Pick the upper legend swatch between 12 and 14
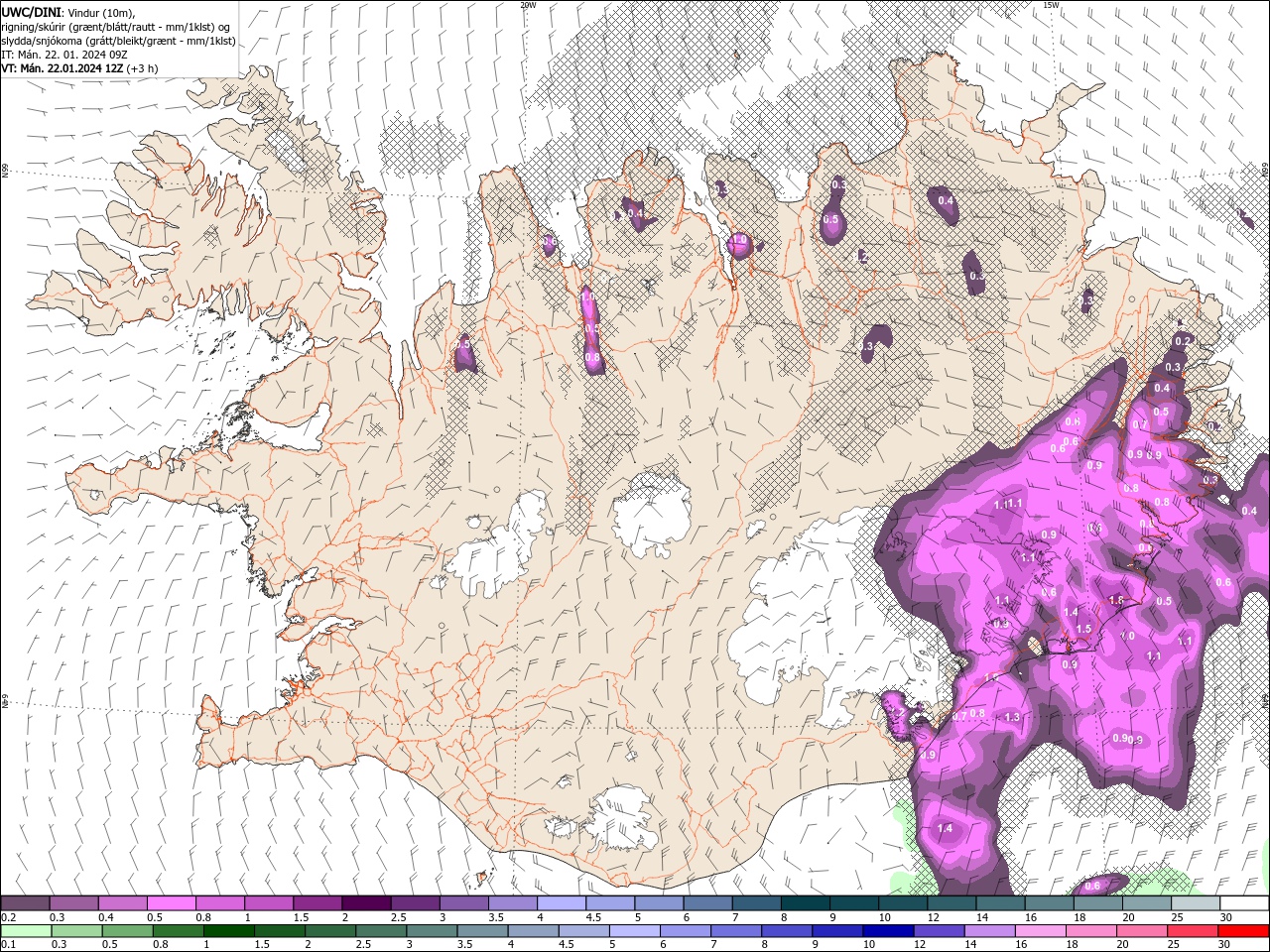 952,903
